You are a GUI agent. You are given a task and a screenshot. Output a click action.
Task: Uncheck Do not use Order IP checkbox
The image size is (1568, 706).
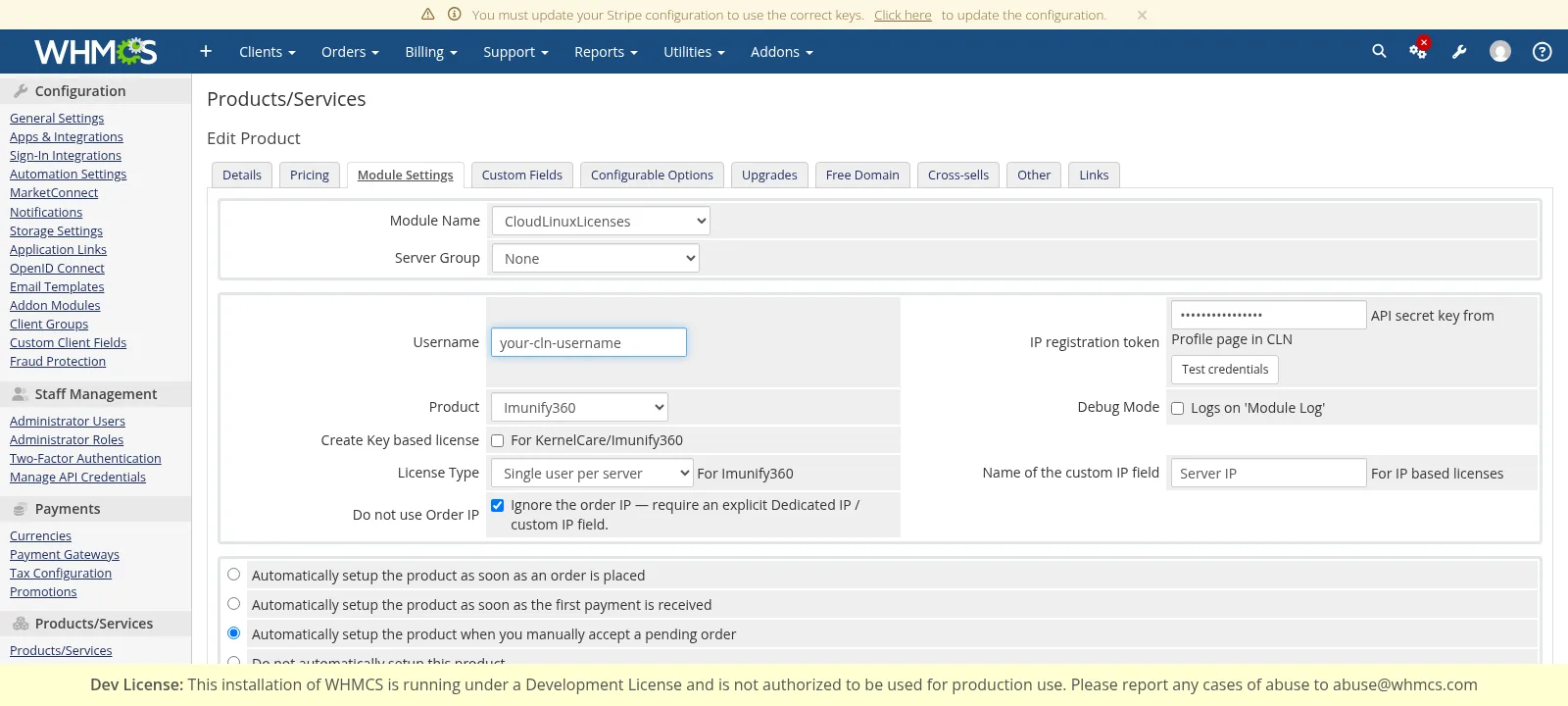497,505
